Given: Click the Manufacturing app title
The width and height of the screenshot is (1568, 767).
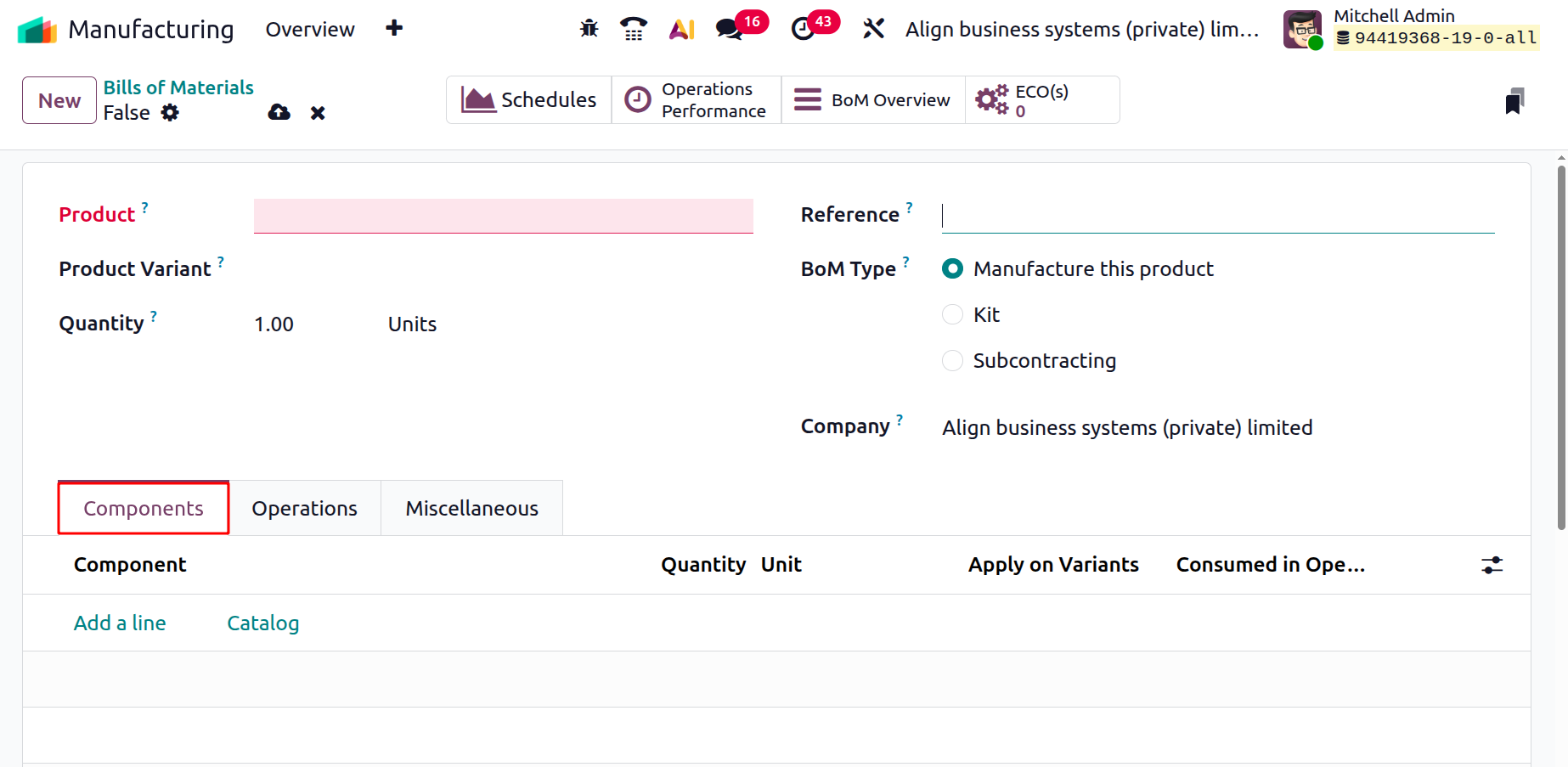Looking at the screenshot, I should pos(150,29).
